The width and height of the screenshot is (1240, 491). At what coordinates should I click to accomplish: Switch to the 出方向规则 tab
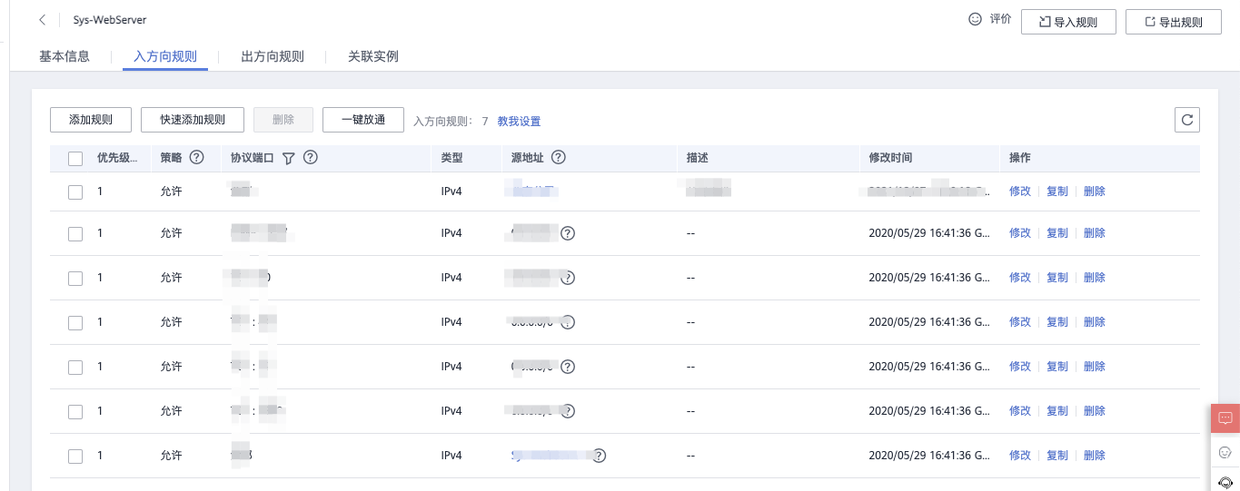tap(272, 56)
